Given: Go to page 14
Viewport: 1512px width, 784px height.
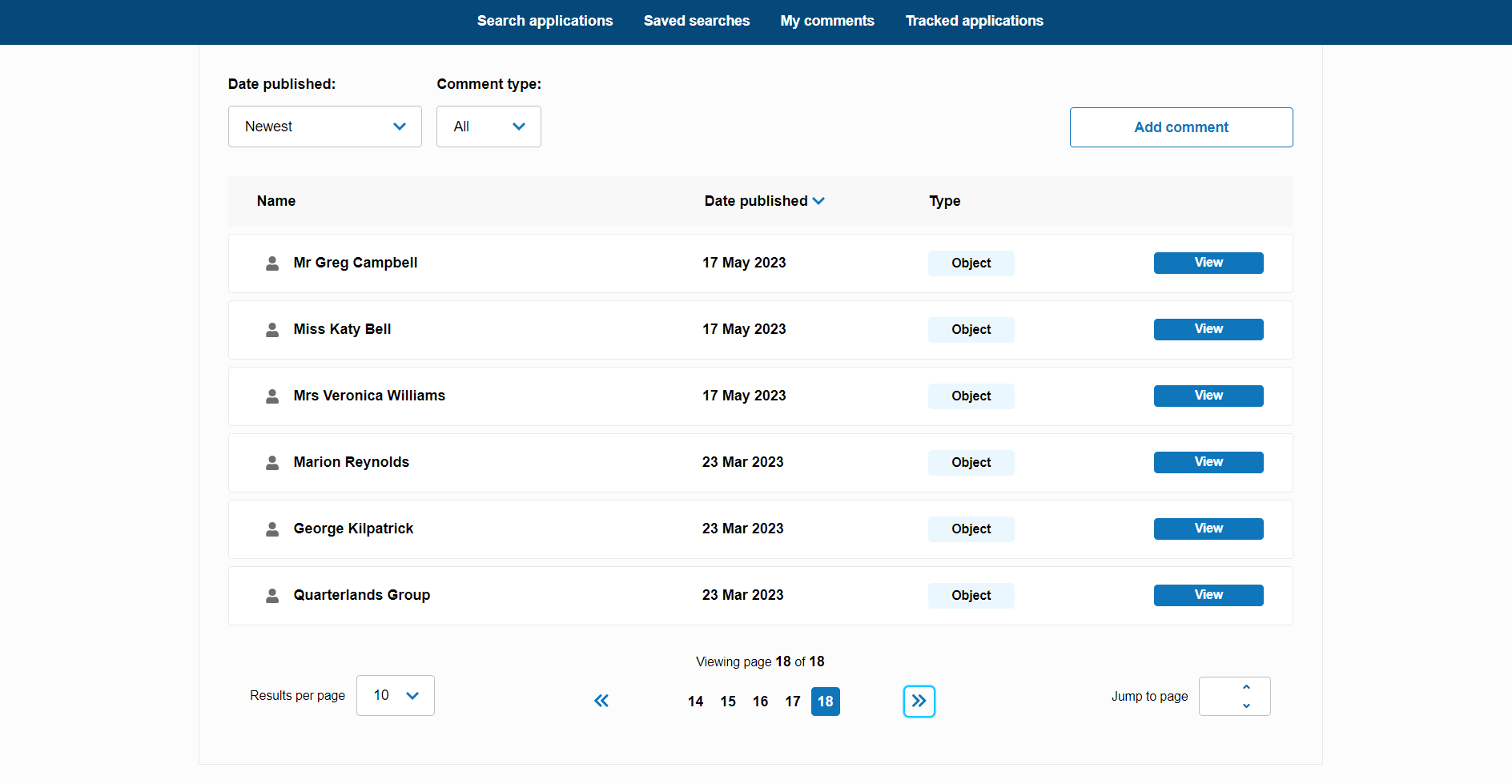Looking at the screenshot, I should (x=695, y=702).
